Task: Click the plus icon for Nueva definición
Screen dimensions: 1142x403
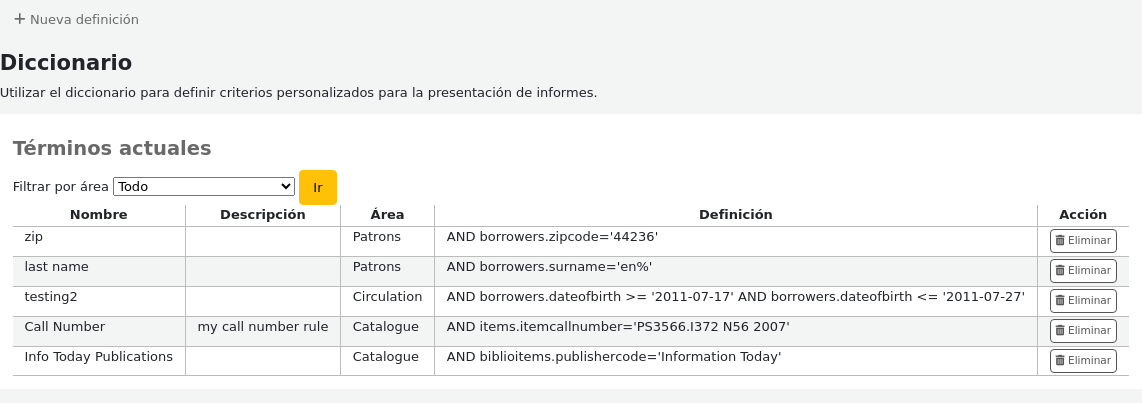Action: click(x=19, y=19)
